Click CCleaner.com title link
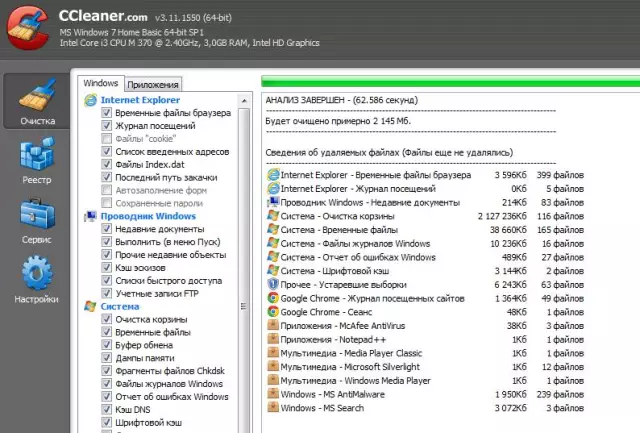Viewport: 640px width, 433px height. coord(103,16)
